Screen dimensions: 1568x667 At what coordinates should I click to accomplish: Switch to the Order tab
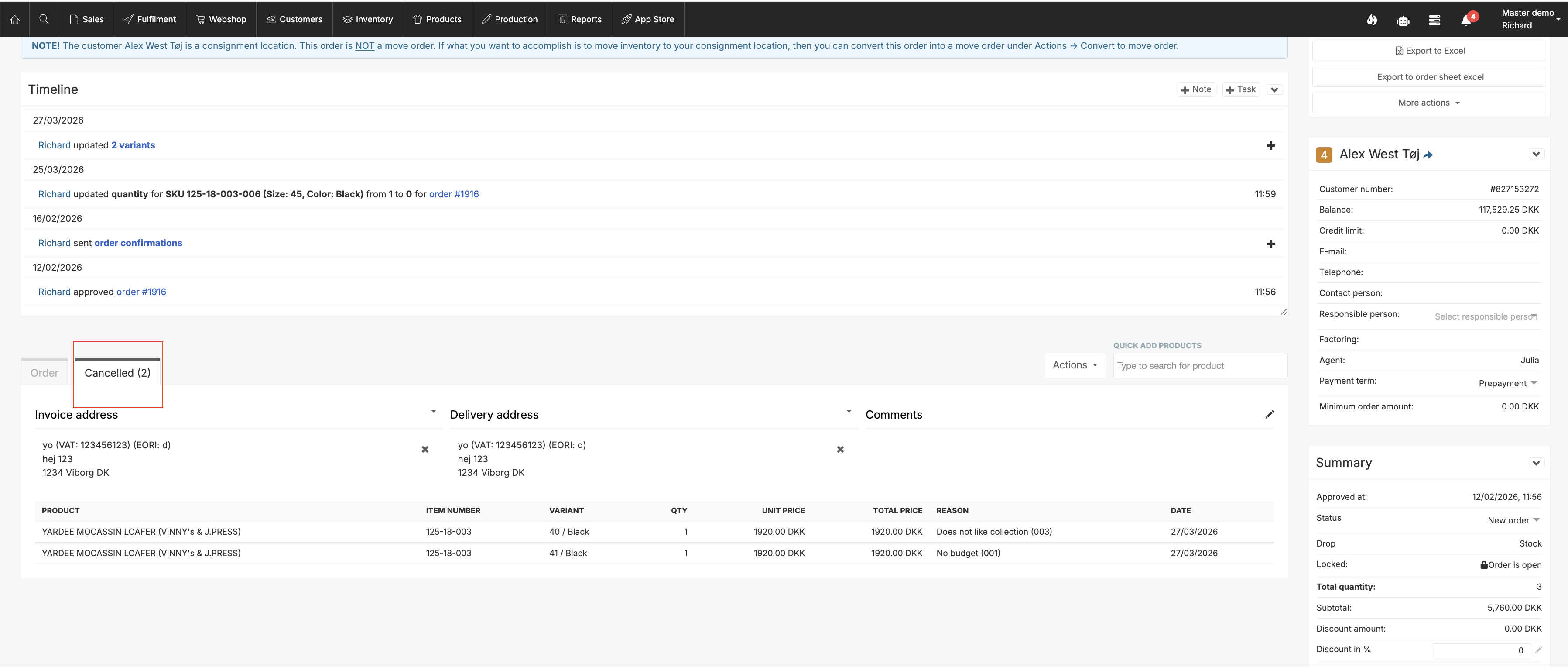point(45,373)
